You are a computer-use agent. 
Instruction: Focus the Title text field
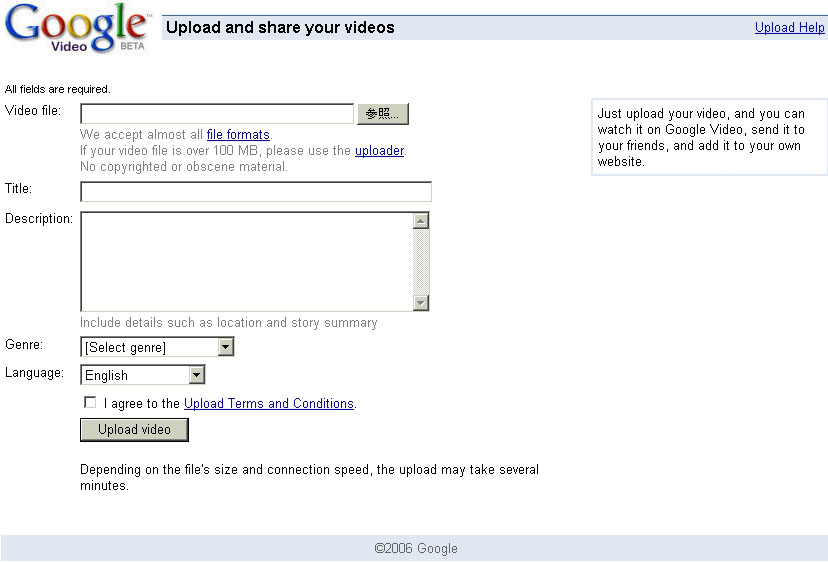point(256,192)
